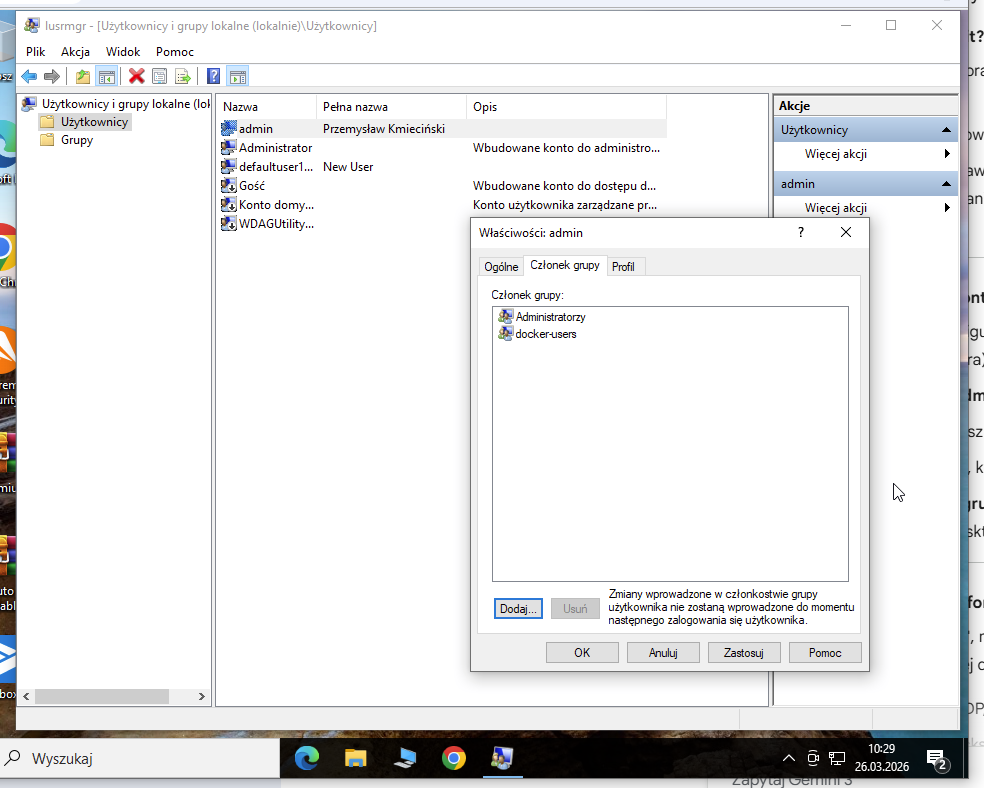
Task: Toggle the show/hide action pane icon
Action: [x=237, y=77]
